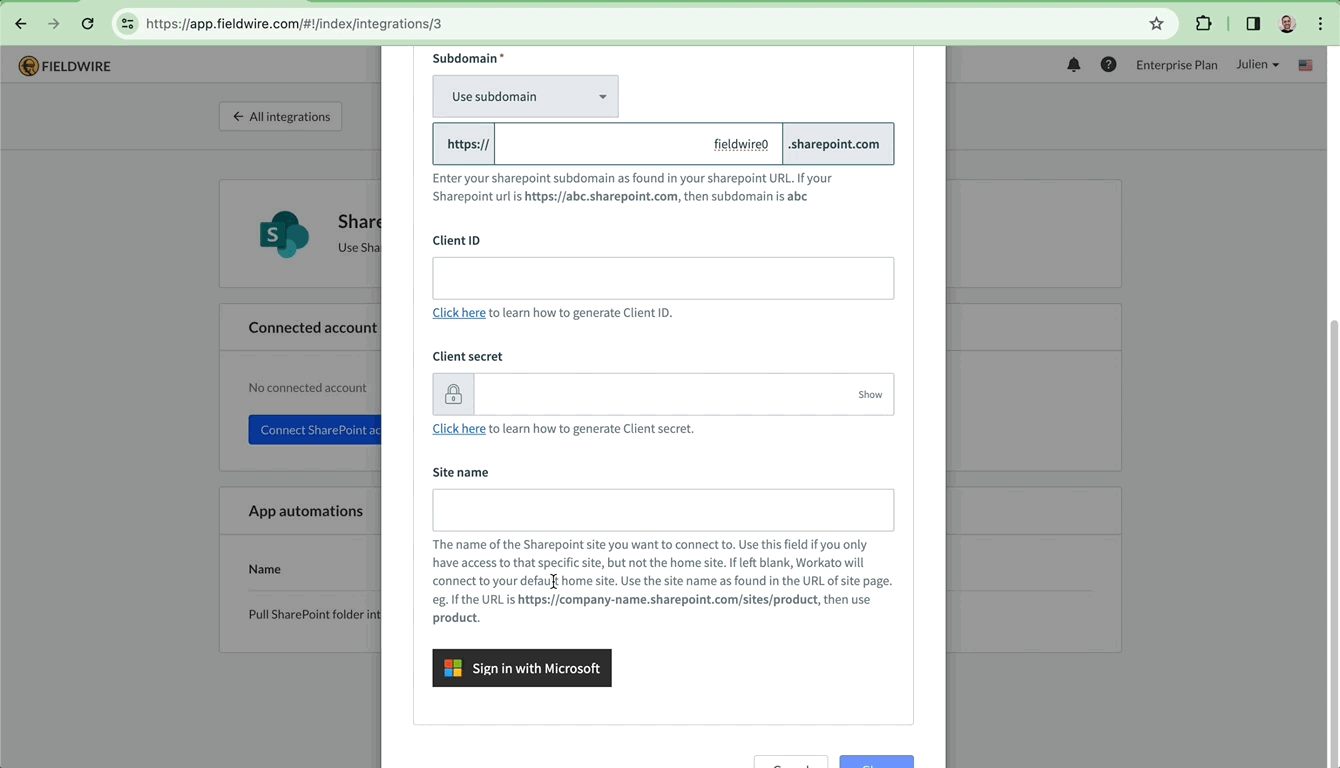Click the side panel icon in browser toolbar
Viewport: 1340px width, 768px height.
click(1251, 23)
